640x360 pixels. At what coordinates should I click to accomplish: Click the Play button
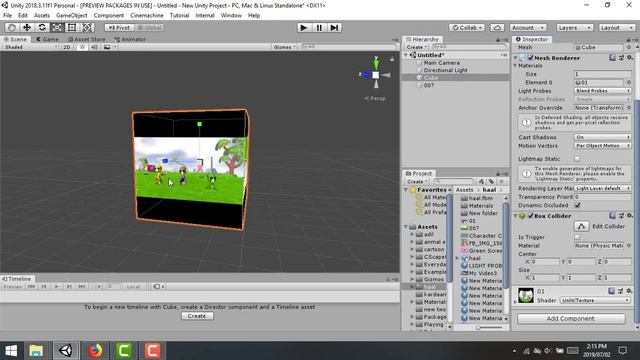point(303,27)
